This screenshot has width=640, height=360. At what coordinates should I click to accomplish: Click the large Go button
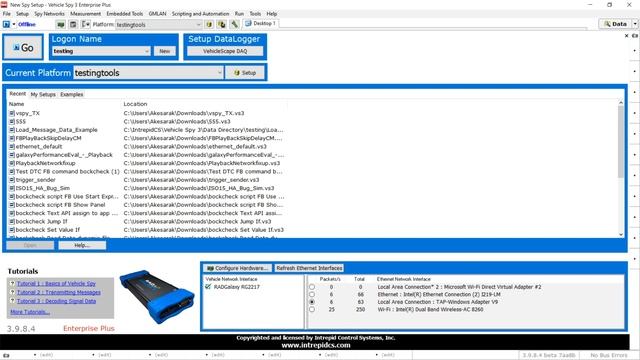point(23,47)
